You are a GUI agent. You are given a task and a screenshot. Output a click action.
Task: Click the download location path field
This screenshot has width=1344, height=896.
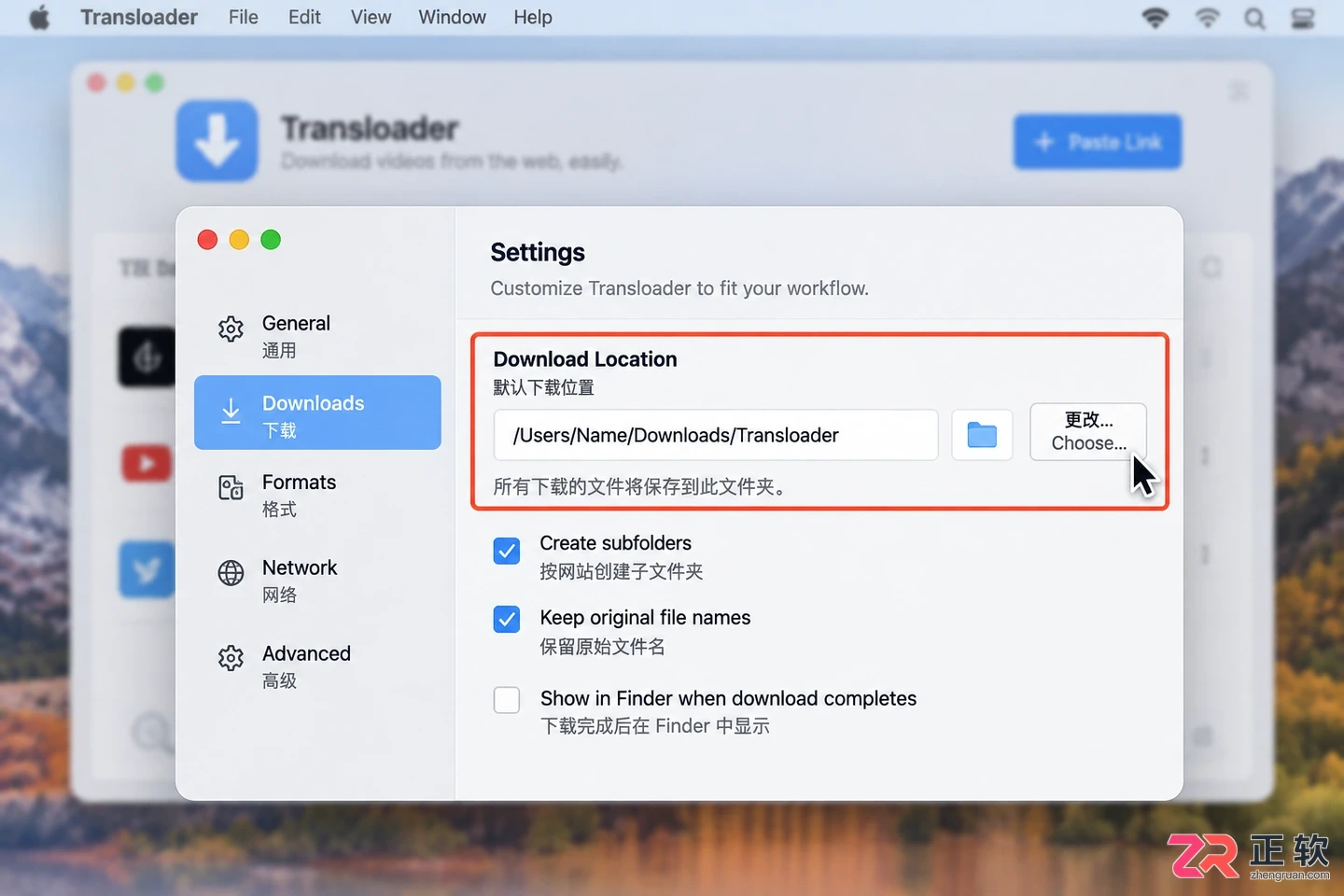point(716,435)
